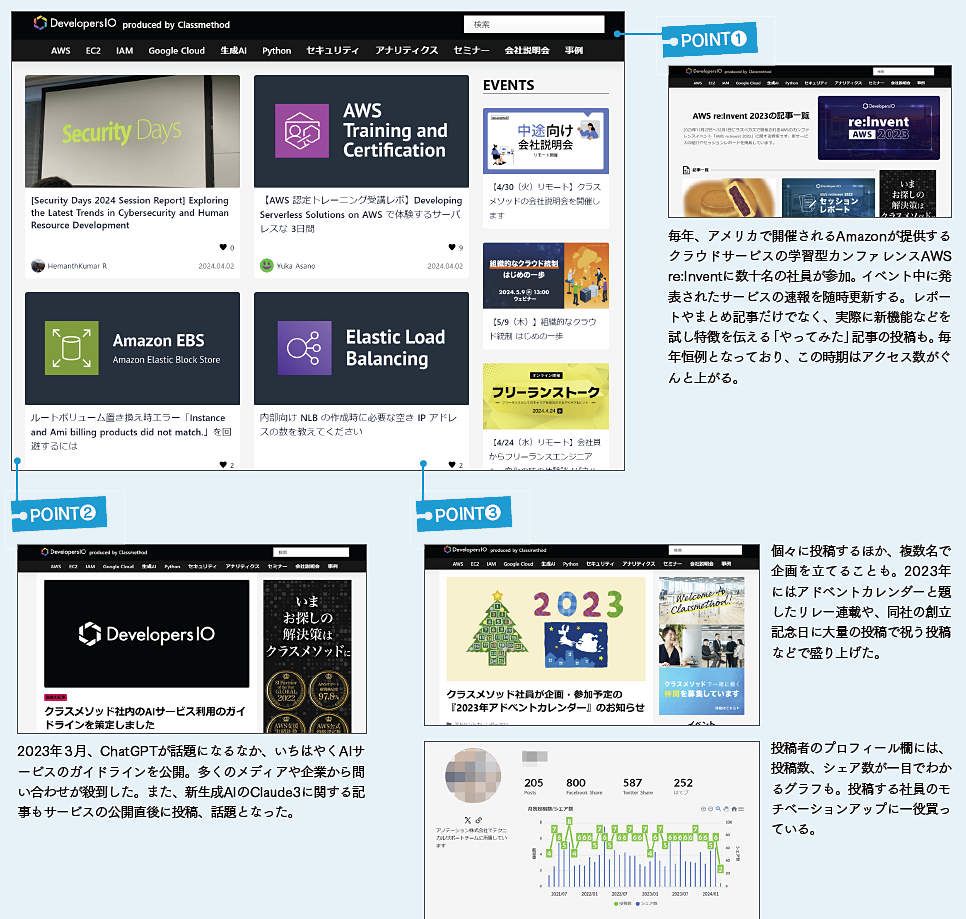Click the chart's zoom-in plus icon
This screenshot has height=919, width=966.
click(x=703, y=809)
